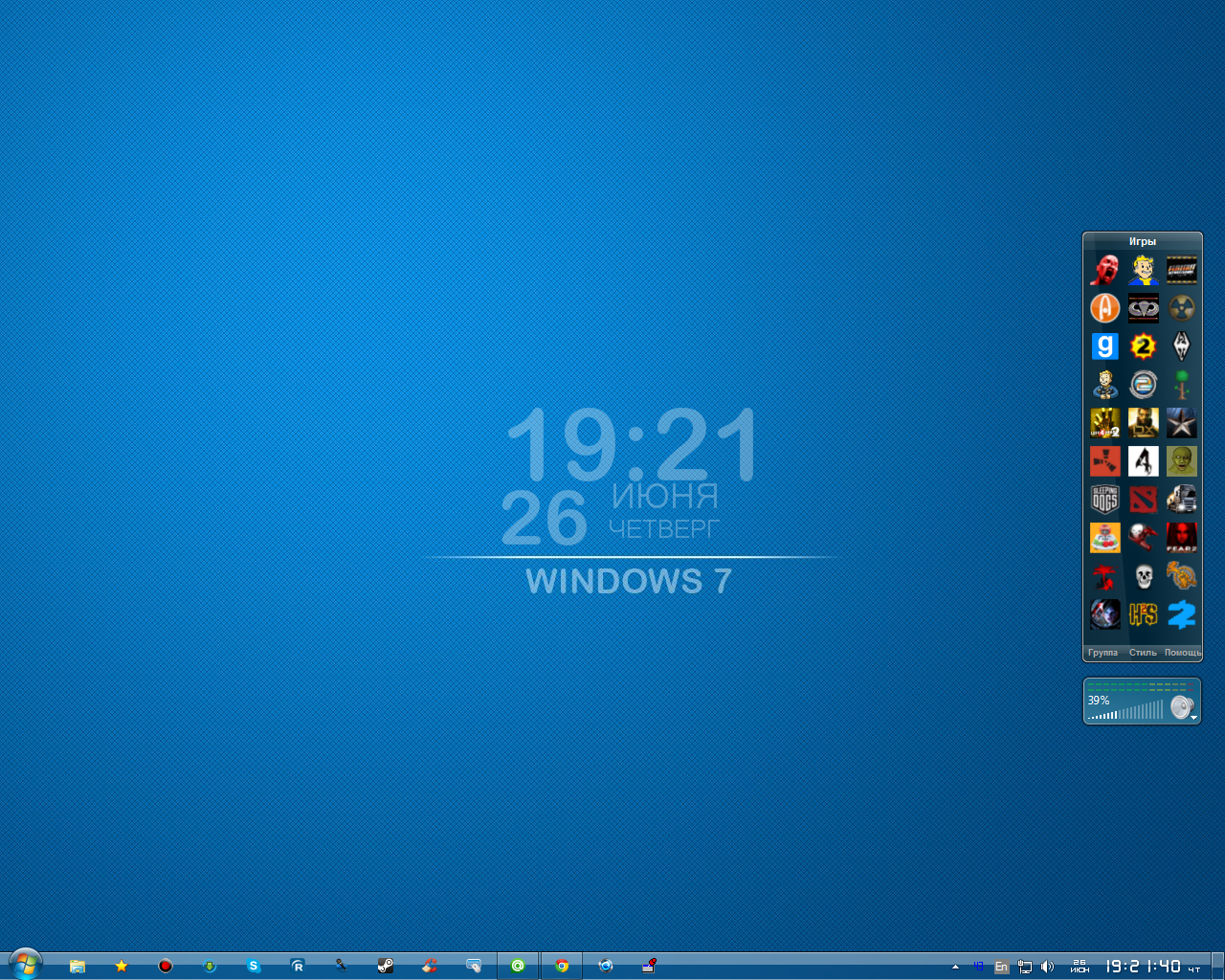Open the F.E.A.R. 2 game icon
Image resolution: width=1225 pixels, height=980 pixels.
[1182, 538]
